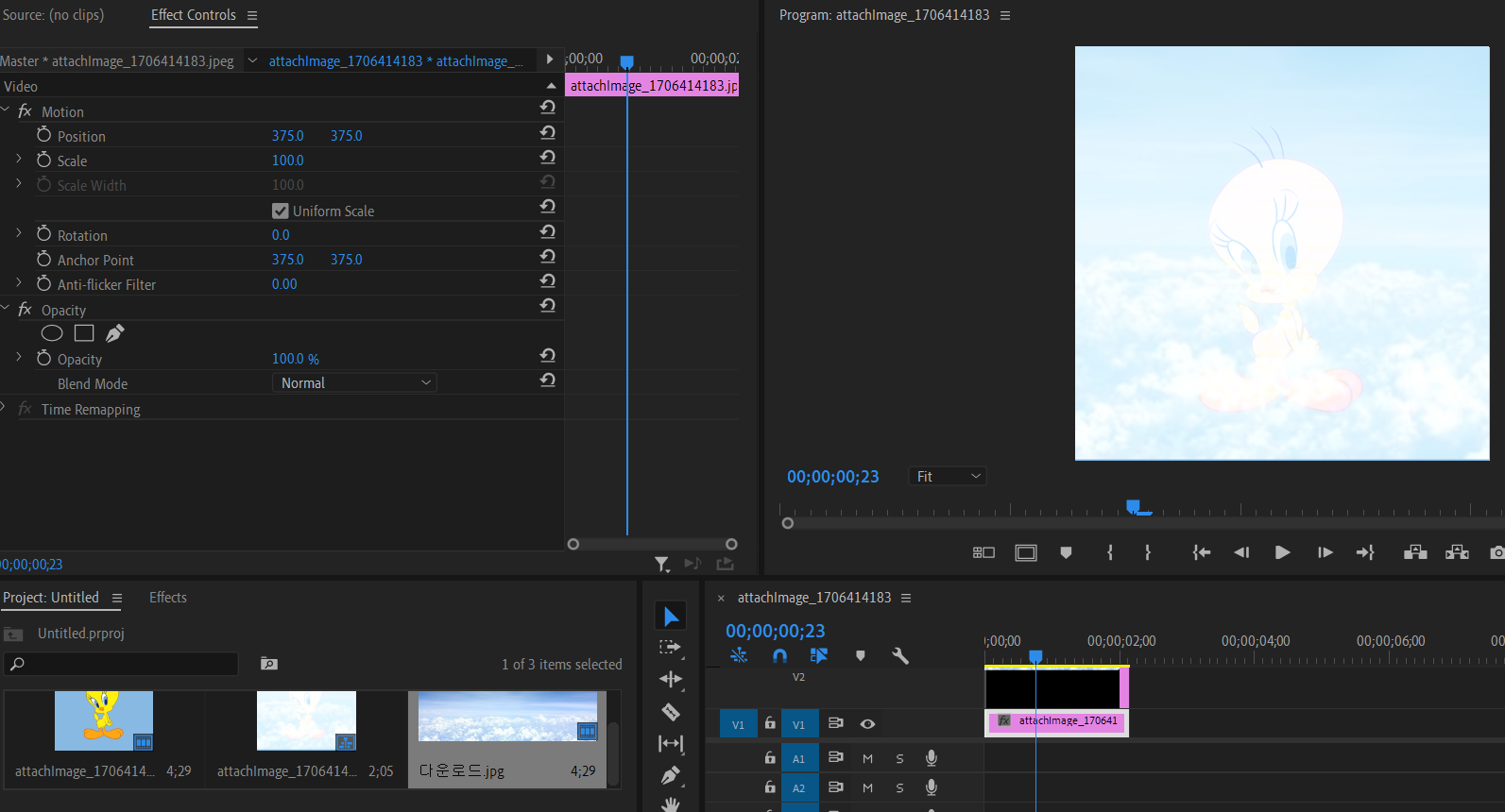1505x812 pixels.
Task: Toggle sync lock for A2 track
Action: point(835,787)
